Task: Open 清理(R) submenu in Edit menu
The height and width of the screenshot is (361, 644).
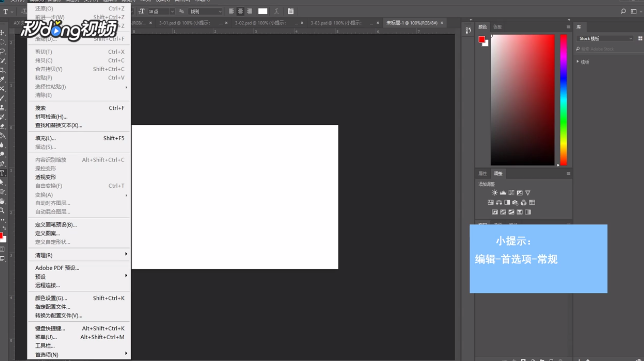Action: (x=79, y=255)
